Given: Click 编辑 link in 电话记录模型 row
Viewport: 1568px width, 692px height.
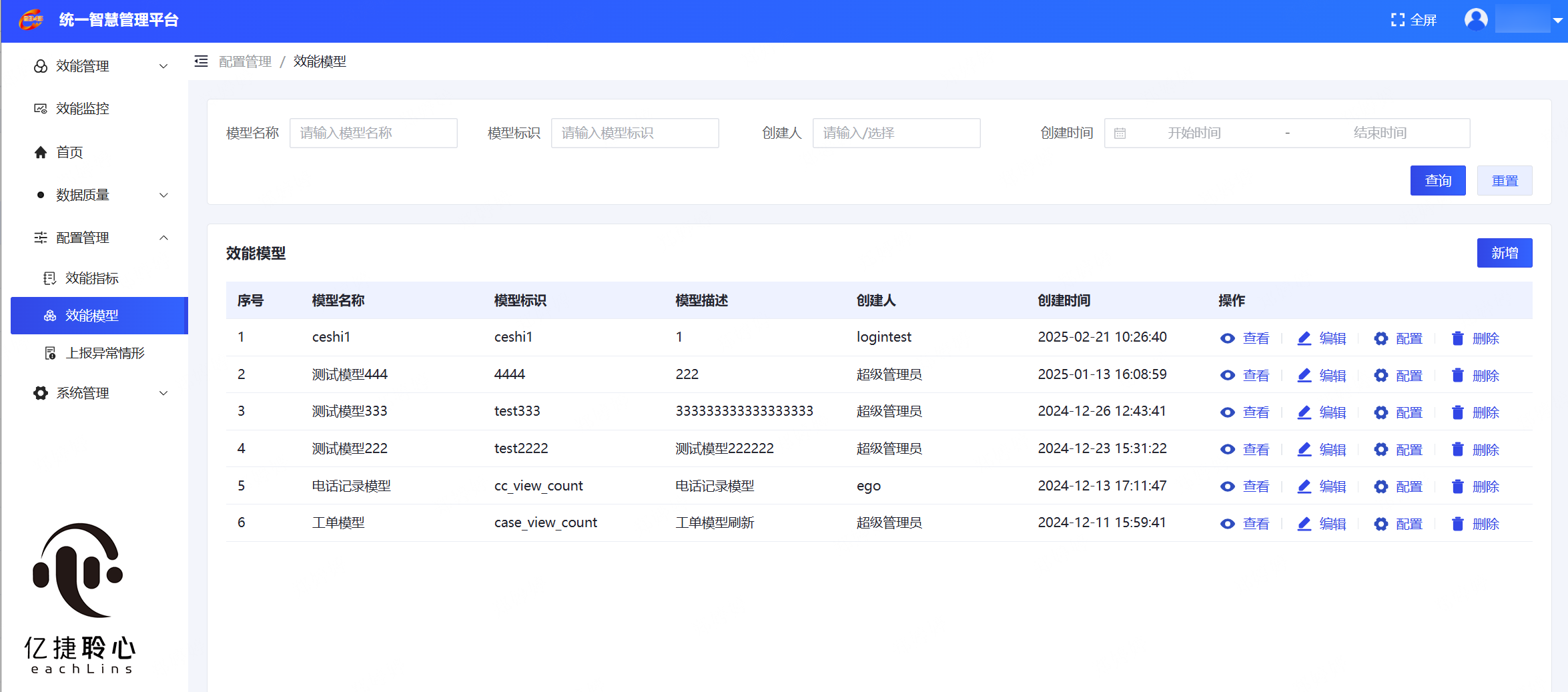Looking at the screenshot, I should 1332,486.
